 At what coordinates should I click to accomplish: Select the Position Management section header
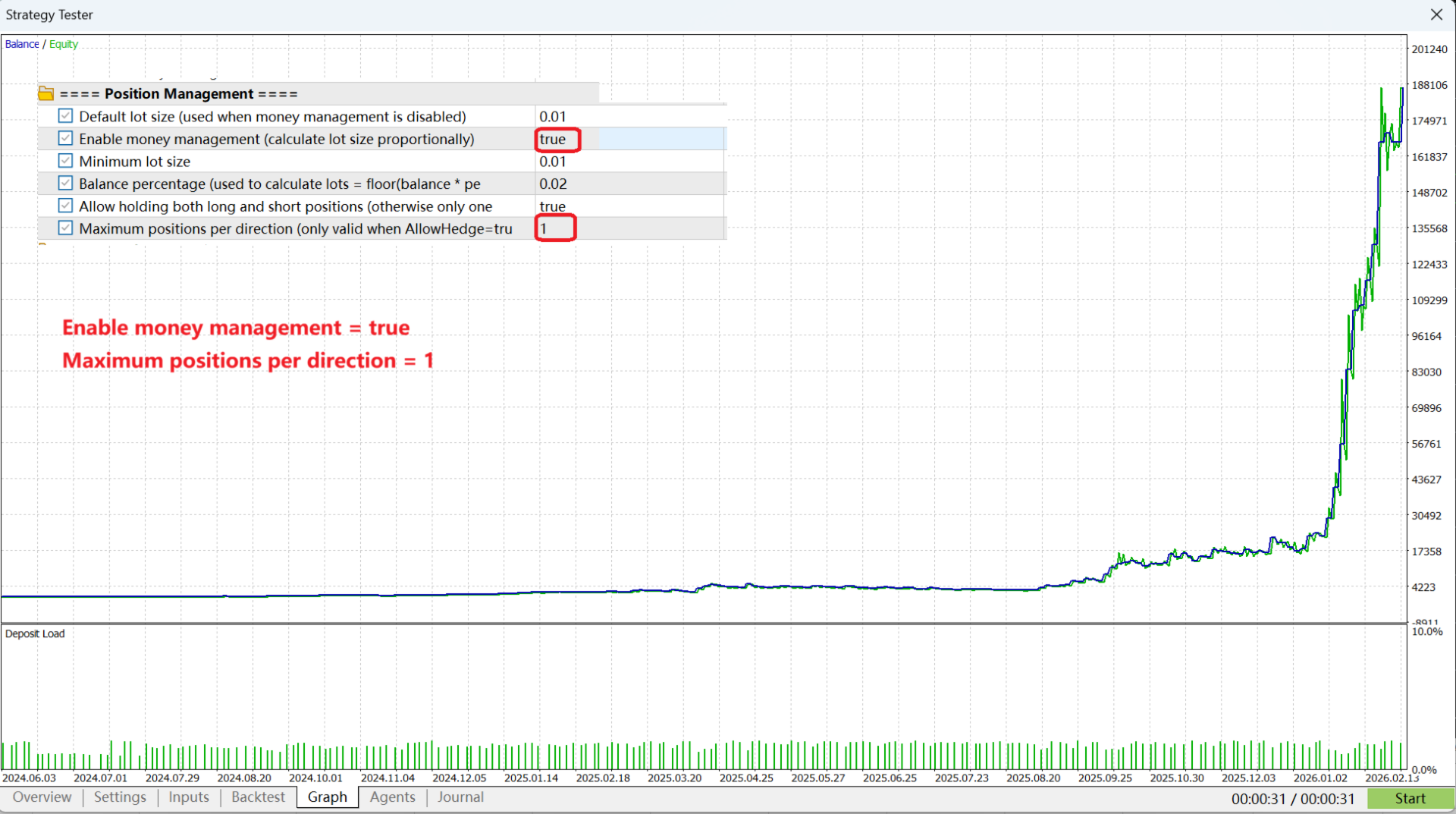tap(178, 94)
